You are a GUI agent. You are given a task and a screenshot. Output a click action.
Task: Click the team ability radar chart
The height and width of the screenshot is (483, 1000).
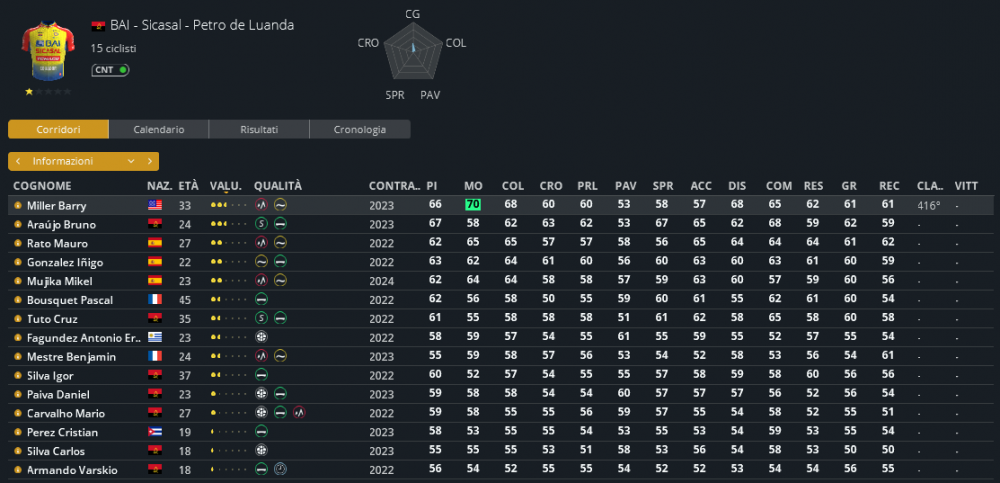click(413, 52)
